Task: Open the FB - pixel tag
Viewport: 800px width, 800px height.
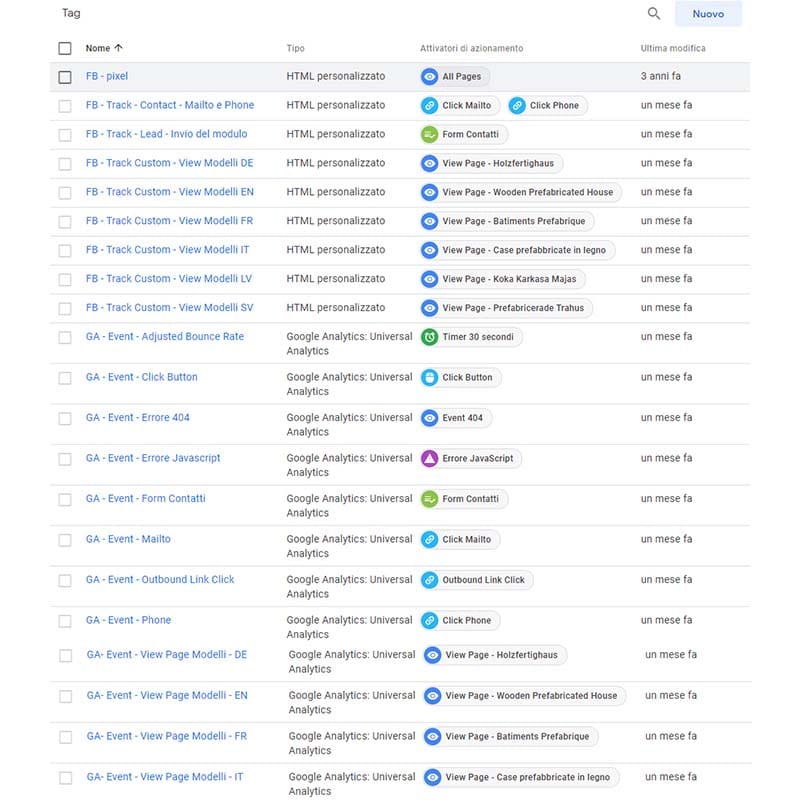Action: 107,76
